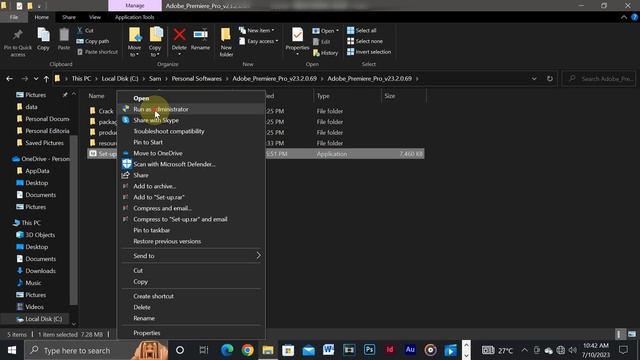
Task: Open recent locations dropdown arrow
Action: (36, 78)
